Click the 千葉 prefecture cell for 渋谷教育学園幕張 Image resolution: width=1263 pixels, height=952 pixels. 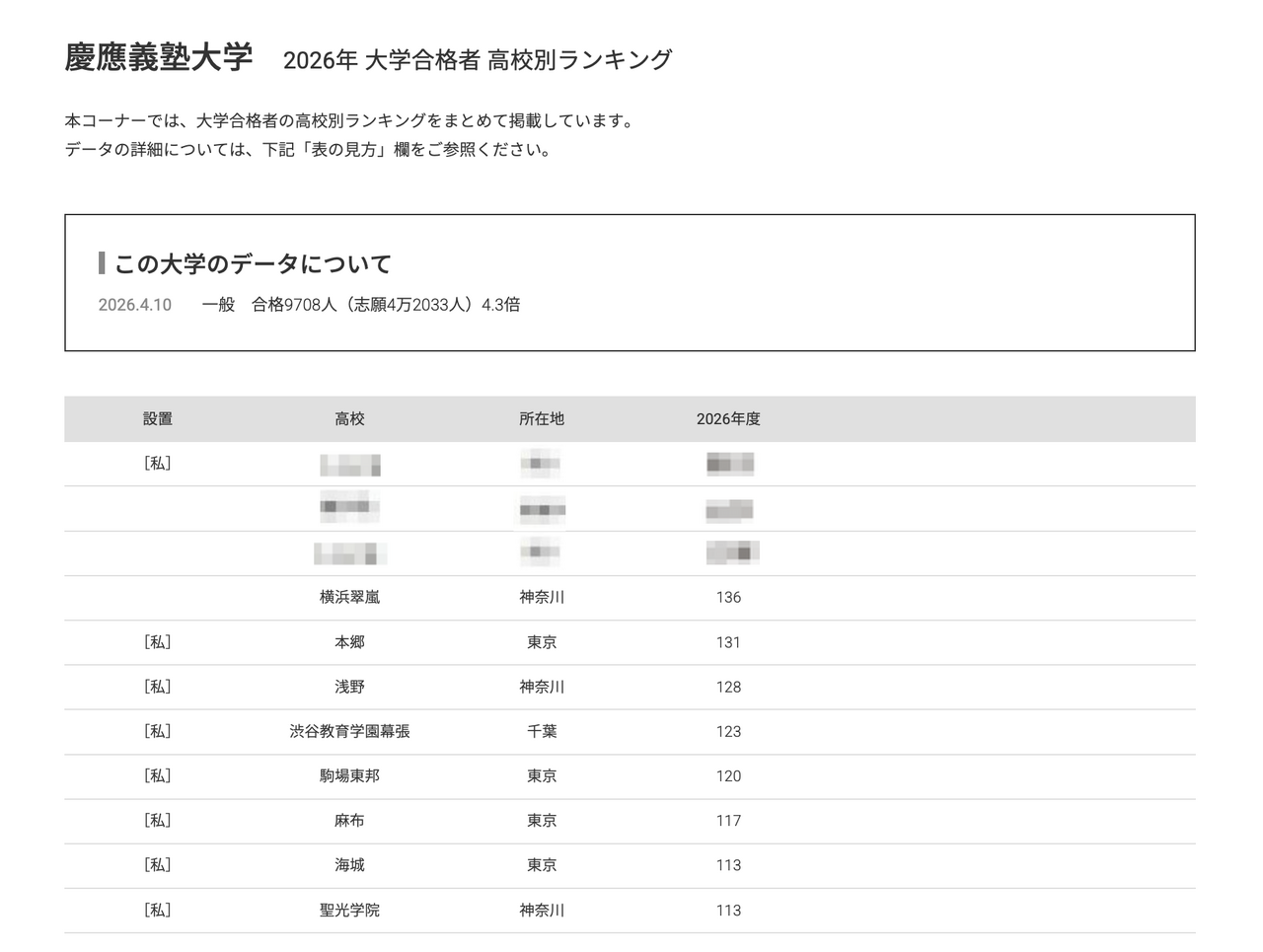(x=541, y=731)
